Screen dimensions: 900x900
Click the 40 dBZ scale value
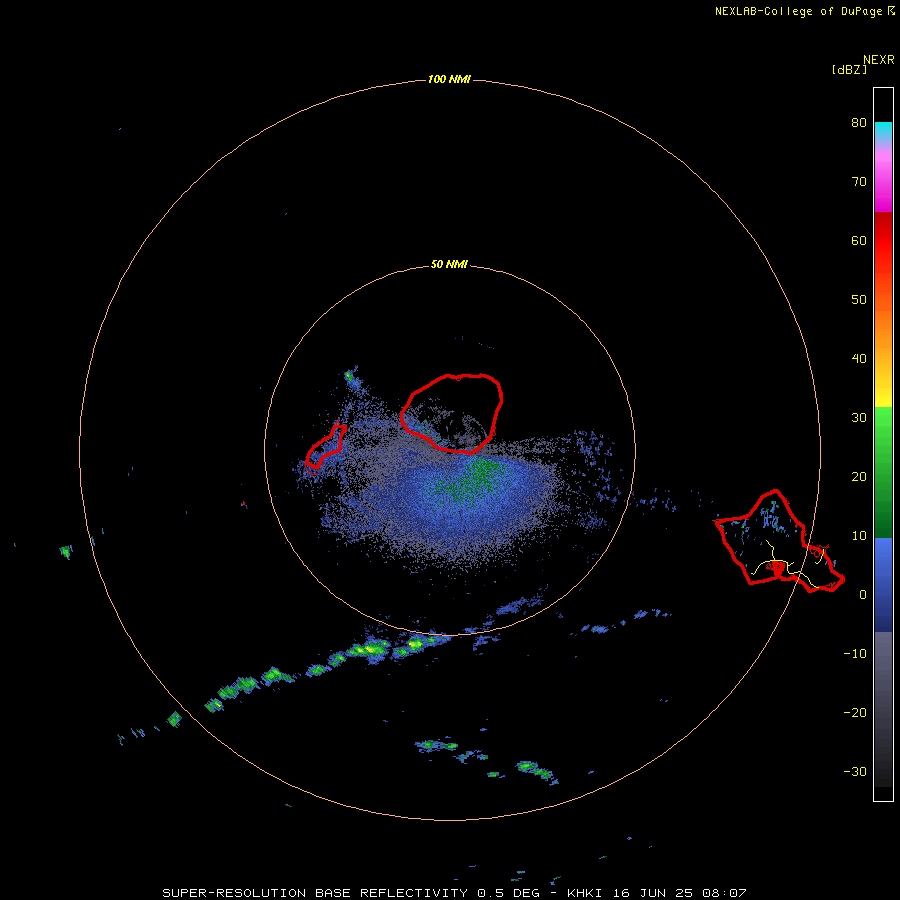click(859, 358)
